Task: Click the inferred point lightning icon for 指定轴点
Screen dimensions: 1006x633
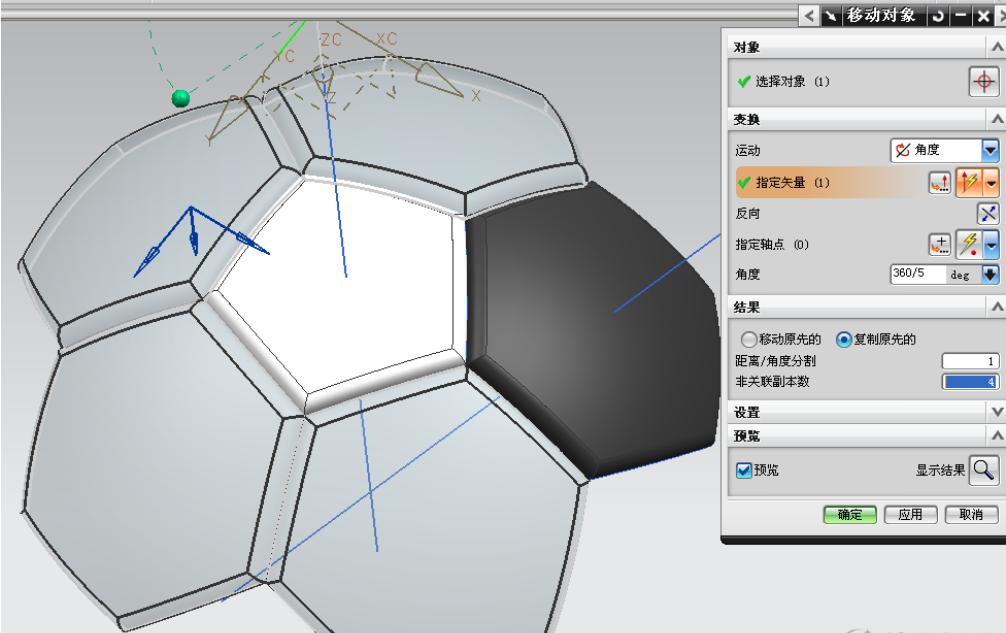Action: pyautogui.click(x=969, y=243)
